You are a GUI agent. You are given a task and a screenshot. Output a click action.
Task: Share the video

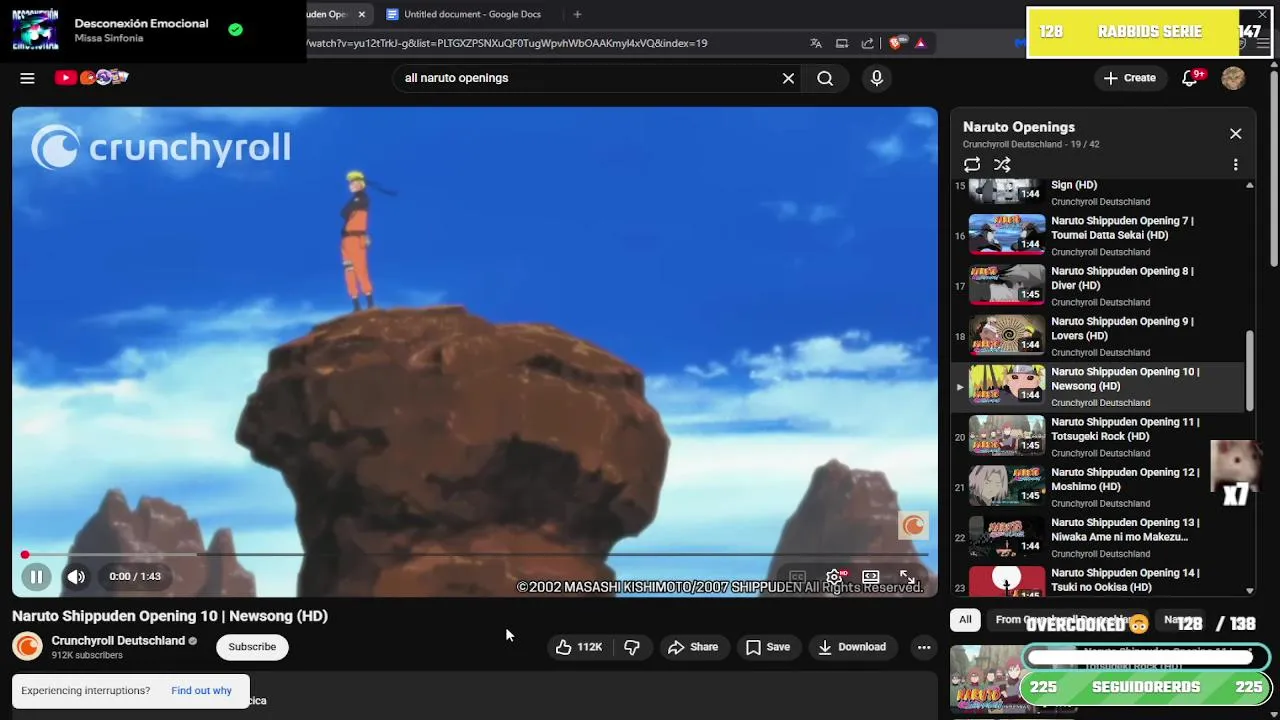[693, 647]
